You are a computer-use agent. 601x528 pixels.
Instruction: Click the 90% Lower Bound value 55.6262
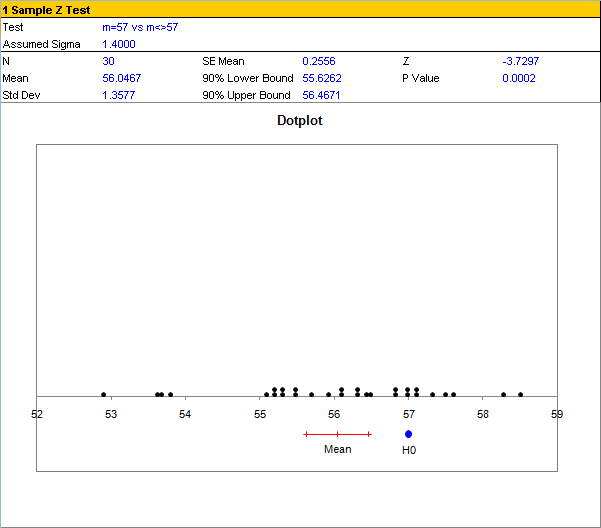tap(322, 78)
